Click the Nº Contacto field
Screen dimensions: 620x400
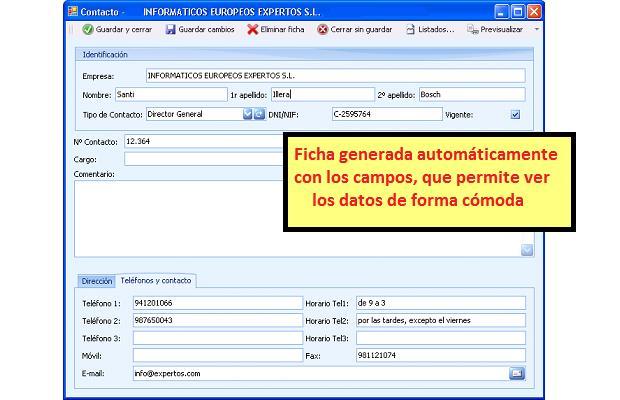click(x=204, y=142)
